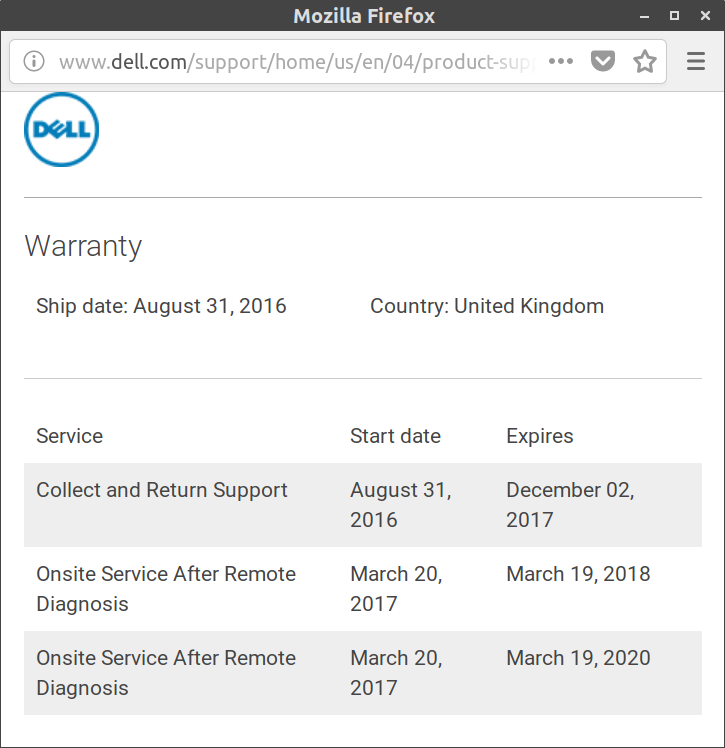Viewport: 725px width, 748px height.
Task: Click the Service column header
Action: point(69,436)
